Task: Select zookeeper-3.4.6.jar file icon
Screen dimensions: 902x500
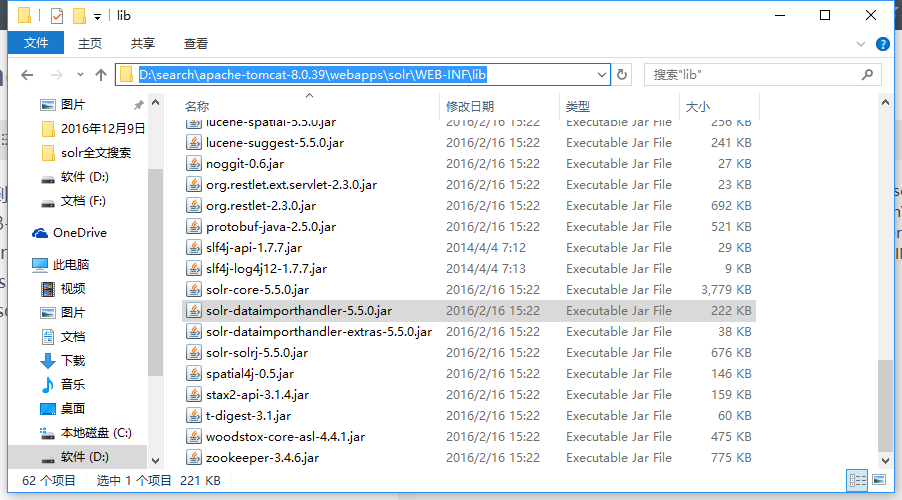Action: click(194, 458)
